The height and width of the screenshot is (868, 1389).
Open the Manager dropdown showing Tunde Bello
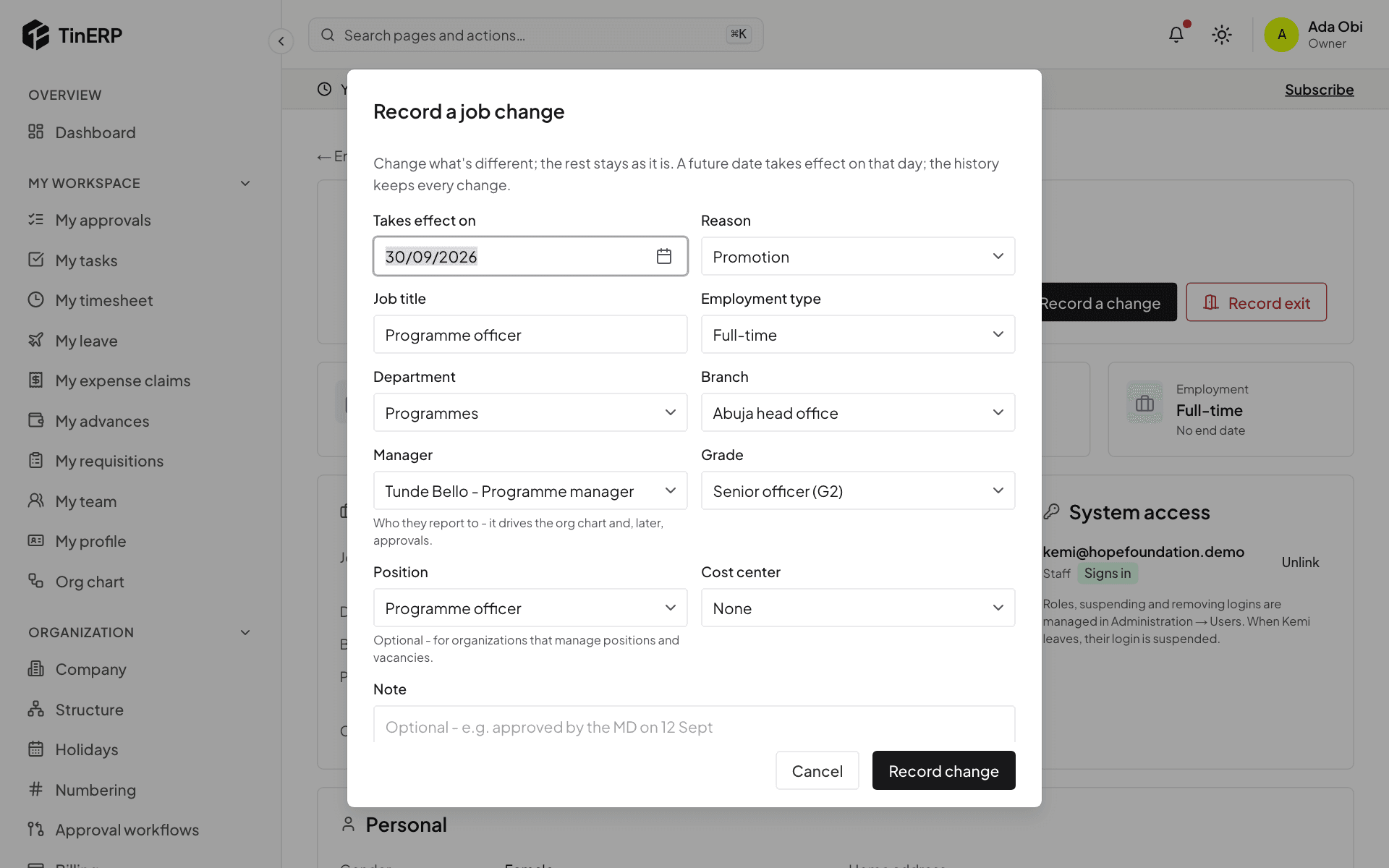[x=530, y=490]
